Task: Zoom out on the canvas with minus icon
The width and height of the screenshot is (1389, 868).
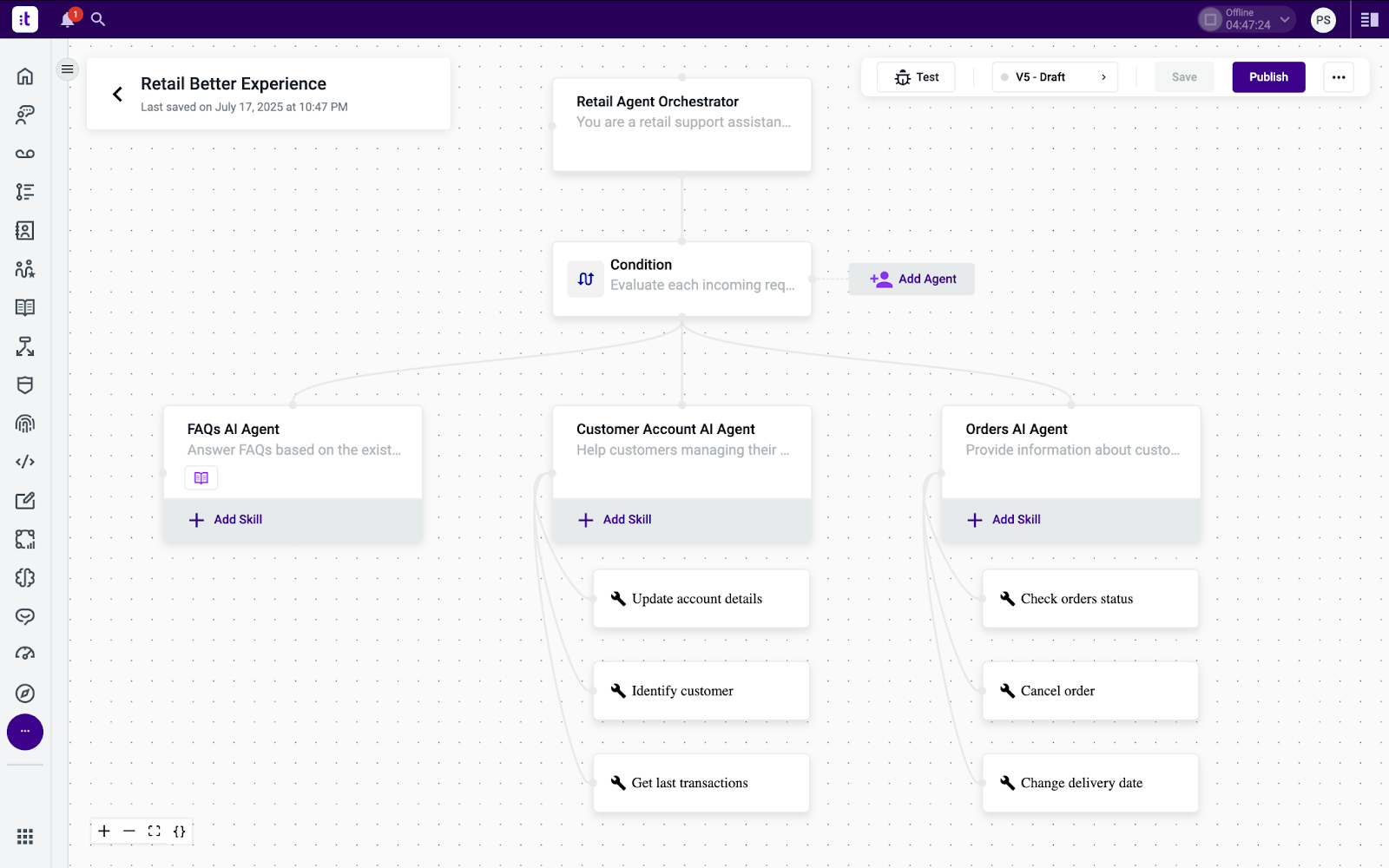Action: 129,832
